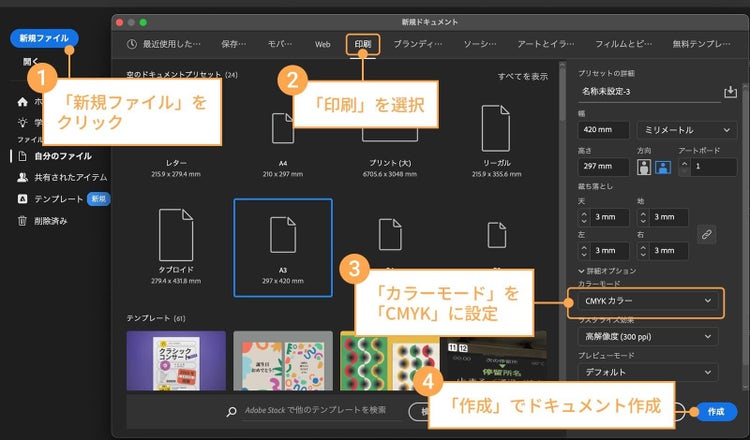The image size is (750, 440).
Task: Switch to ソーシャル tab
Action: point(479,44)
